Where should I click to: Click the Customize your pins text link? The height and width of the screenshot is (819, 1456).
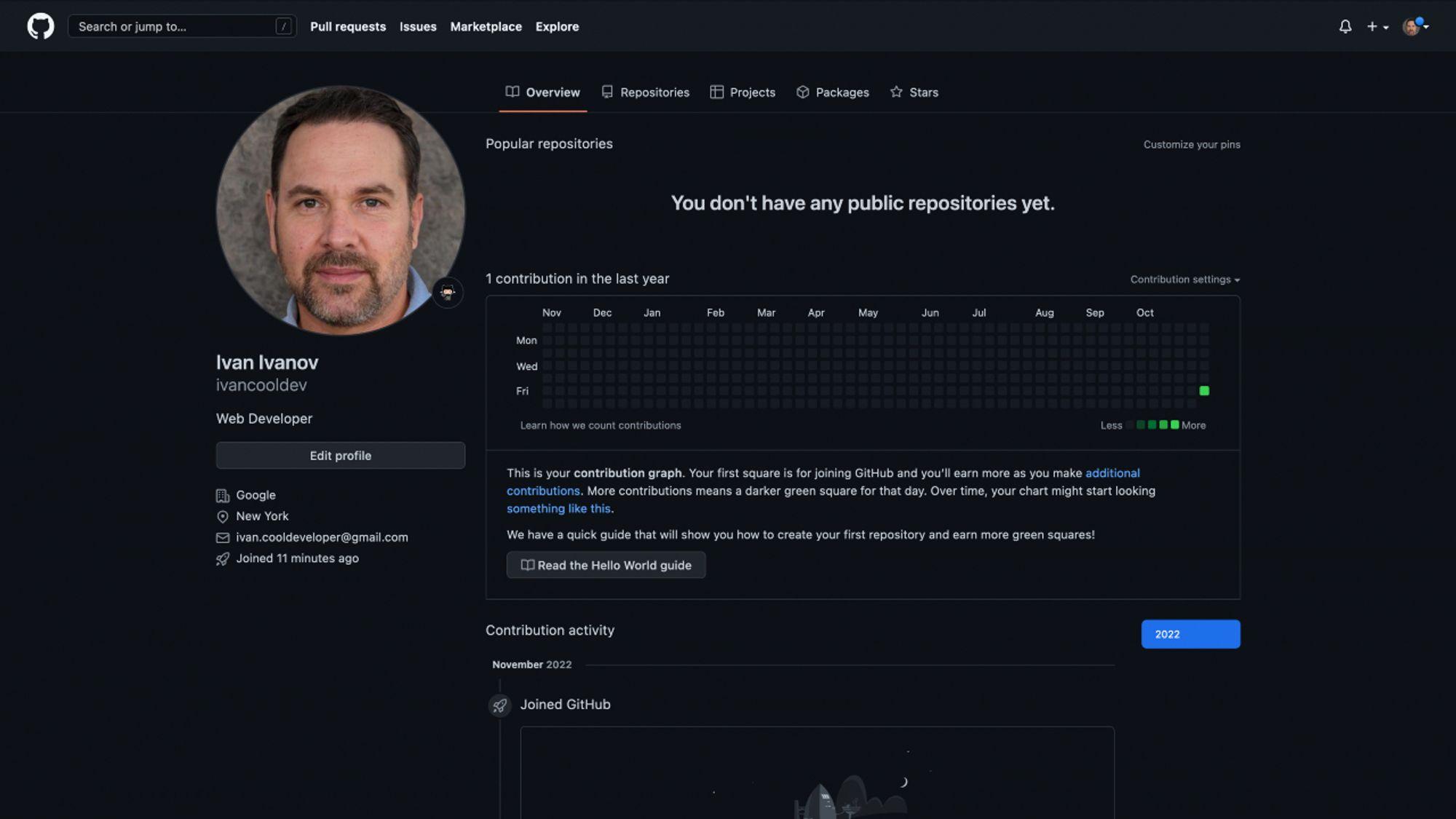[x=1192, y=145]
